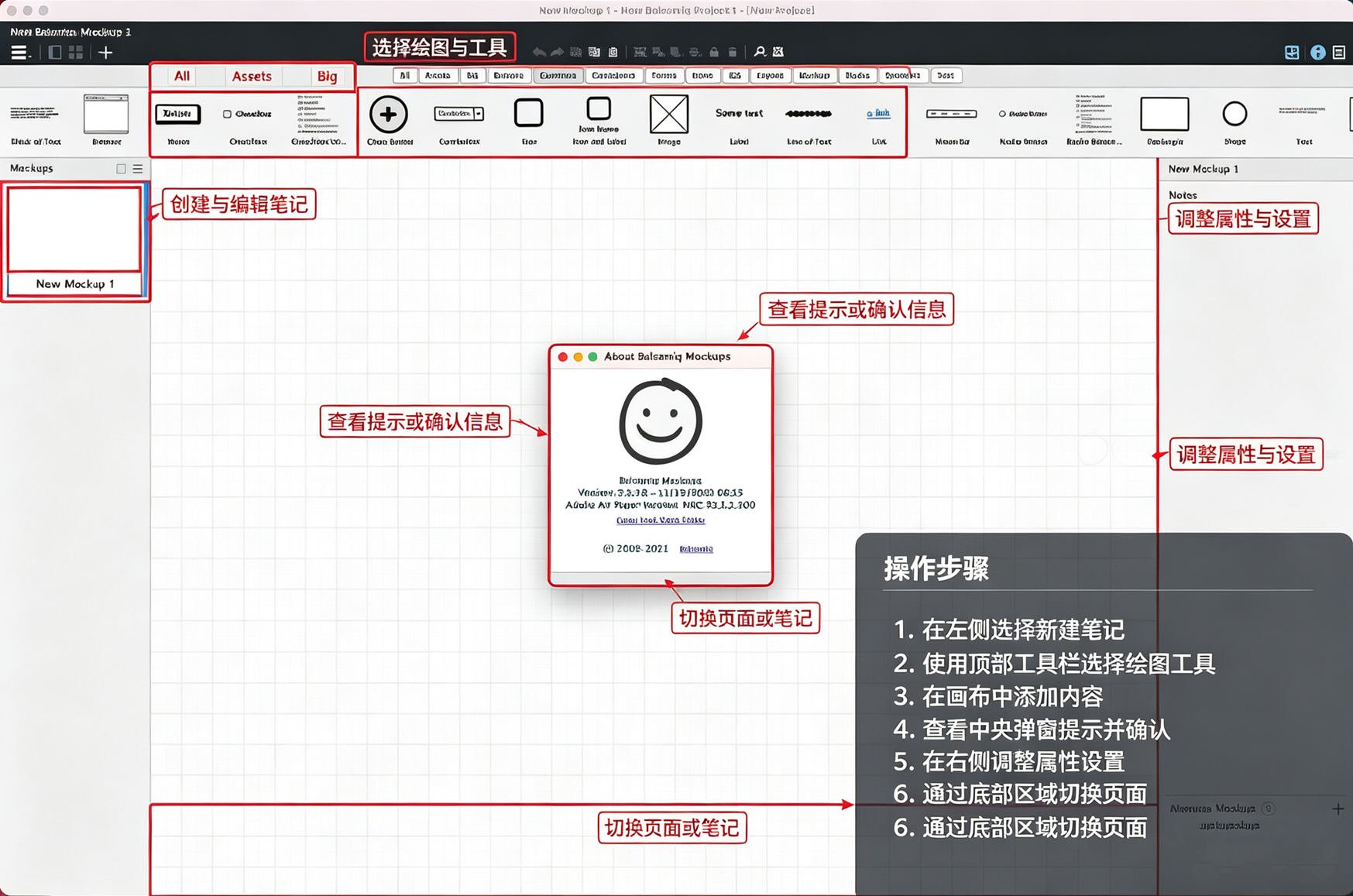Click the balsamiq link beside the copyright
Viewport: 1353px width, 896px height.
point(696,549)
